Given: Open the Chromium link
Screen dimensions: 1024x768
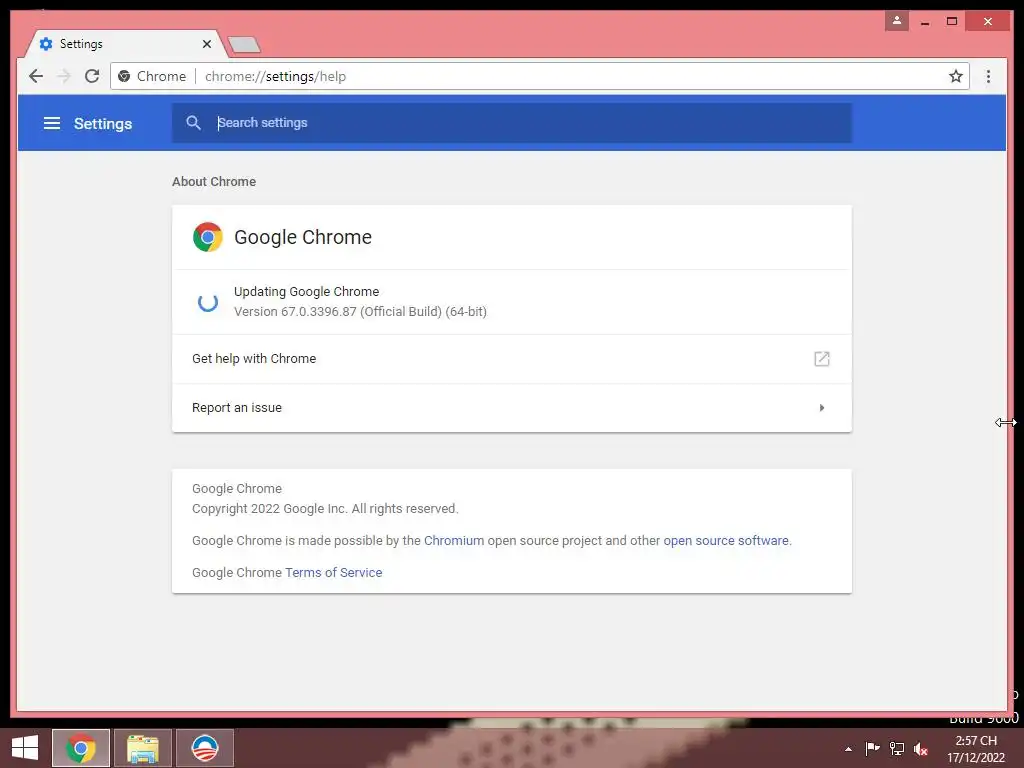Looking at the screenshot, I should click(454, 541).
